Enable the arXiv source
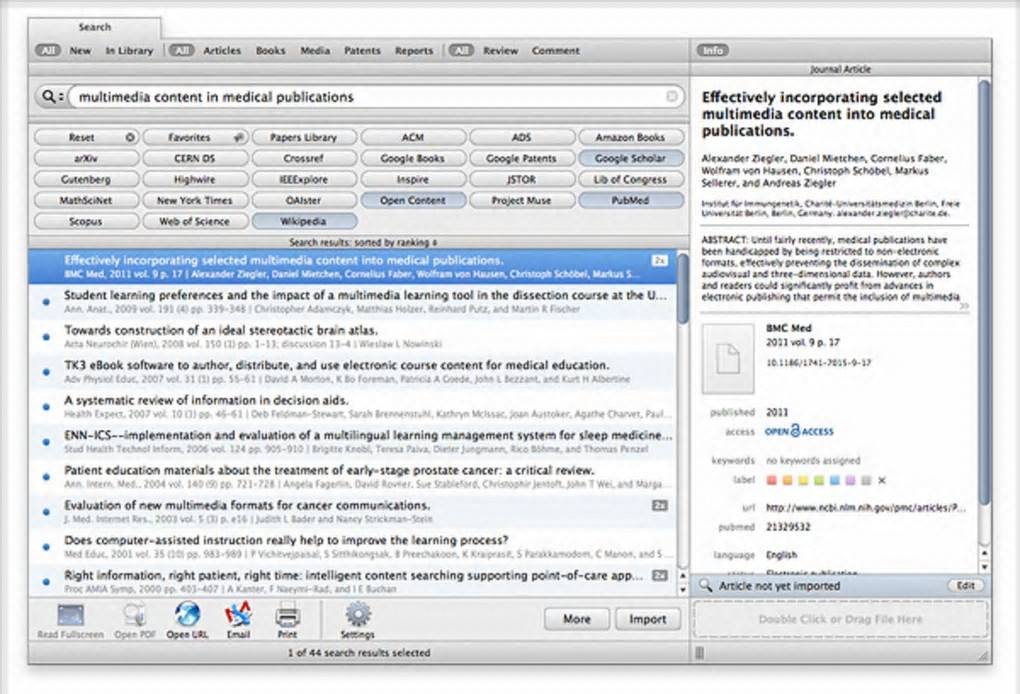This screenshot has width=1020, height=694. [86, 158]
